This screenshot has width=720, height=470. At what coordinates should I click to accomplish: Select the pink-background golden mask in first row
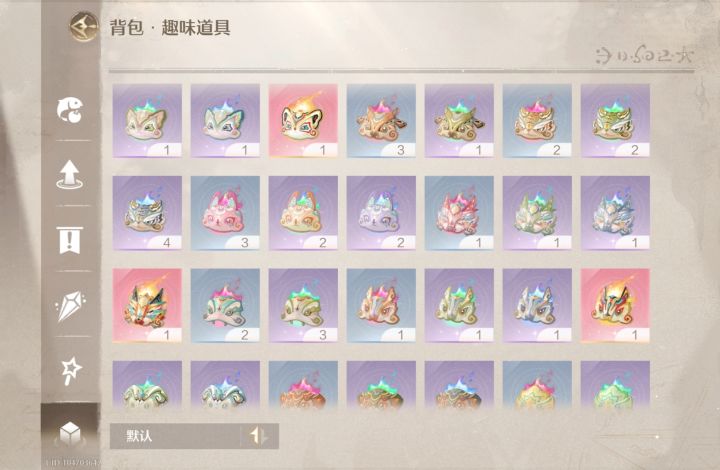(x=303, y=121)
